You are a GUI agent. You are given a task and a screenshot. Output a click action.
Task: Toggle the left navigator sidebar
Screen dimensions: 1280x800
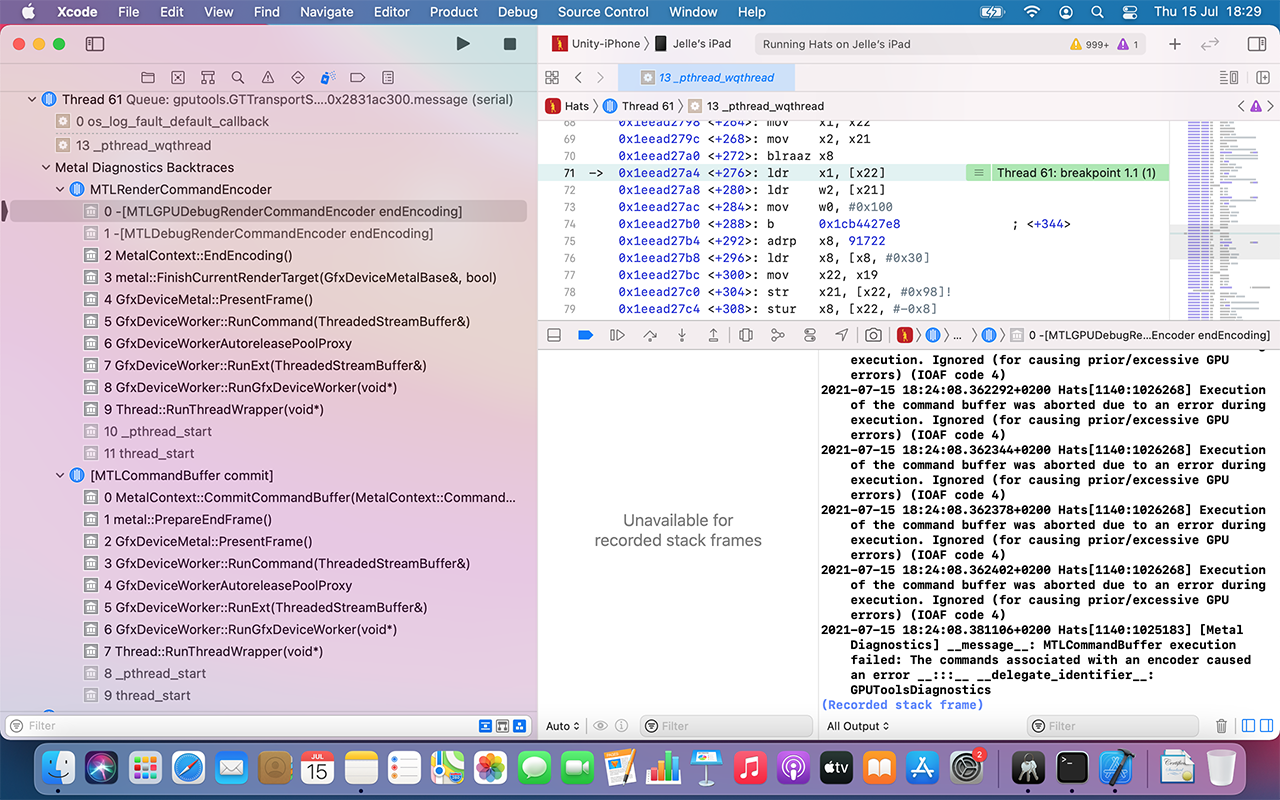pos(95,44)
